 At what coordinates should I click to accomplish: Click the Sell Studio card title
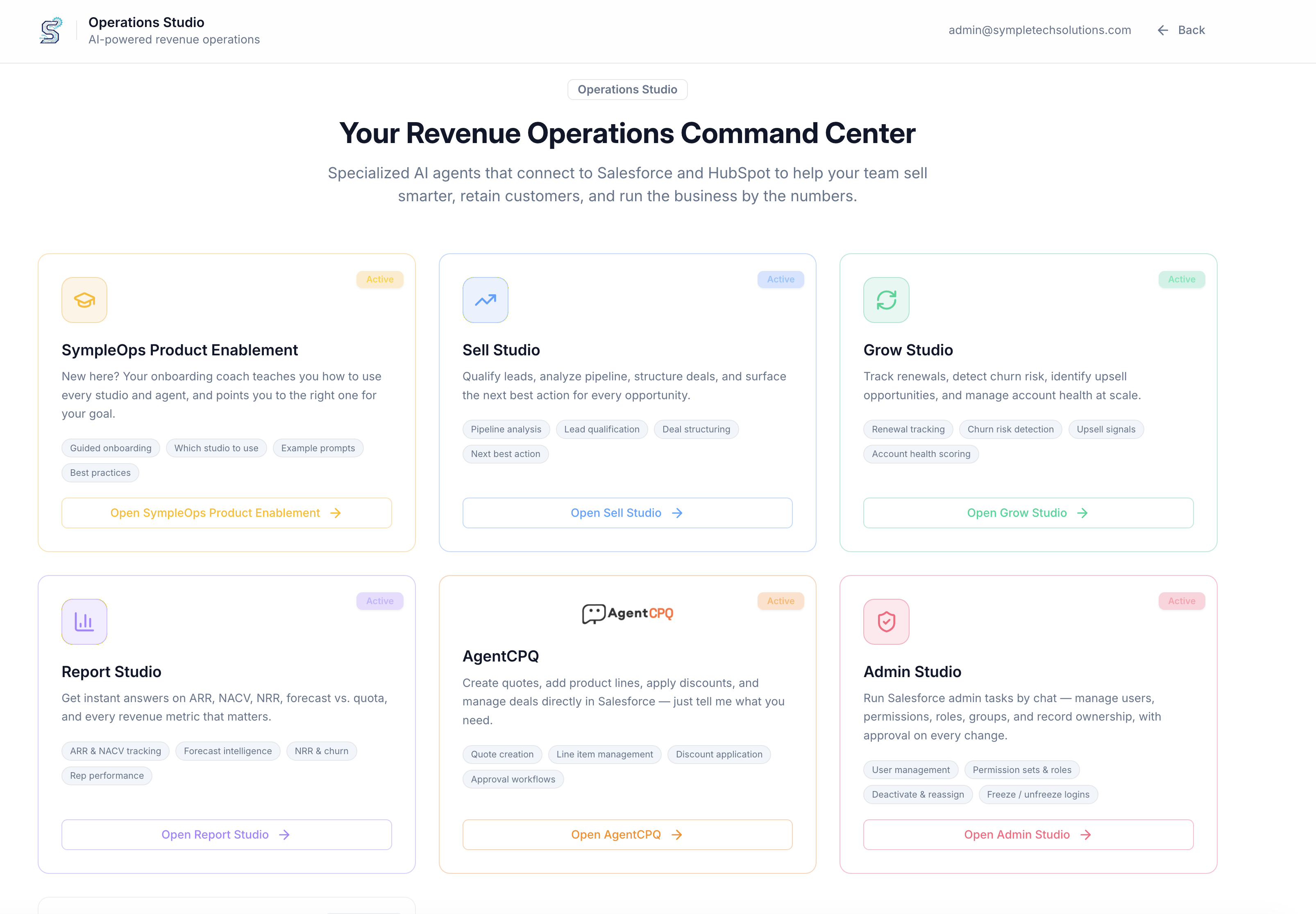[x=501, y=350]
